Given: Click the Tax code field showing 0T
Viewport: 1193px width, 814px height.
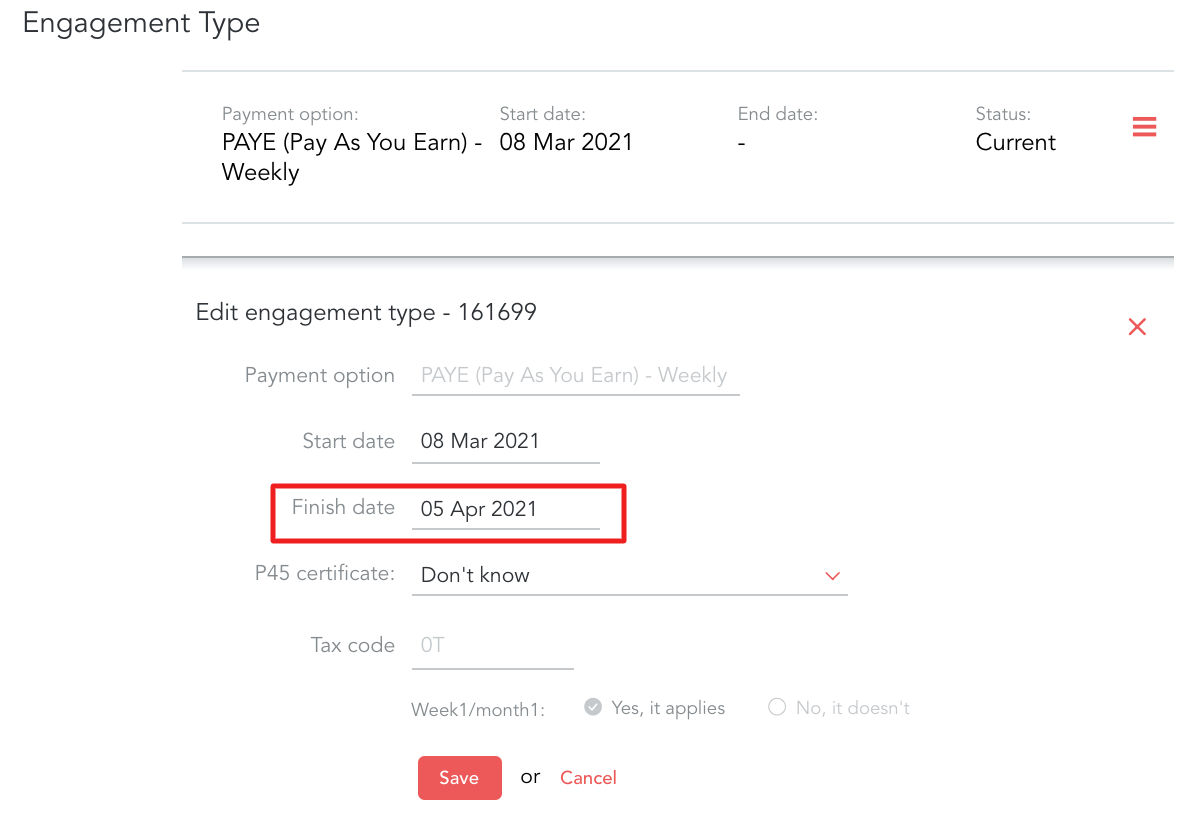Looking at the screenshot, I should [x=490, y=645].
